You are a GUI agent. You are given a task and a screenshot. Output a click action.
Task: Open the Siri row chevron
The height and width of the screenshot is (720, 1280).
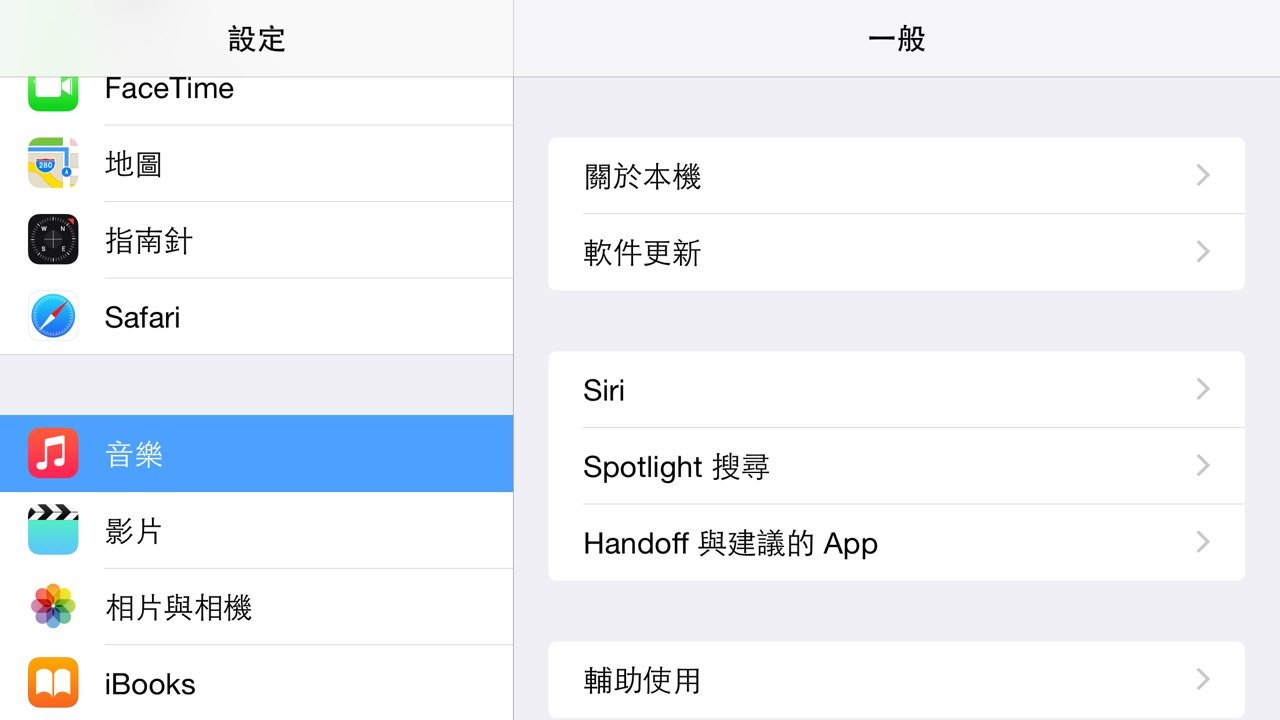tap(1203, 389)
